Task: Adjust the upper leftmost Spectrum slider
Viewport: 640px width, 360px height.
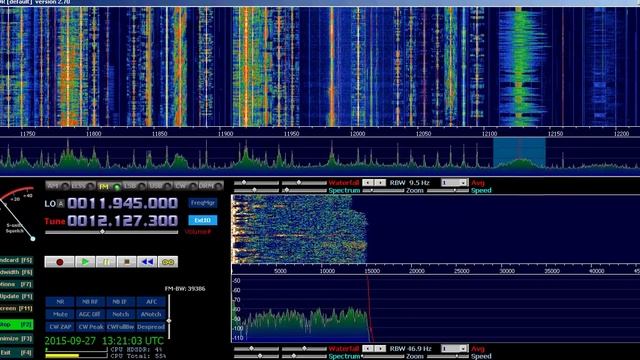Action: coord(256,190)
